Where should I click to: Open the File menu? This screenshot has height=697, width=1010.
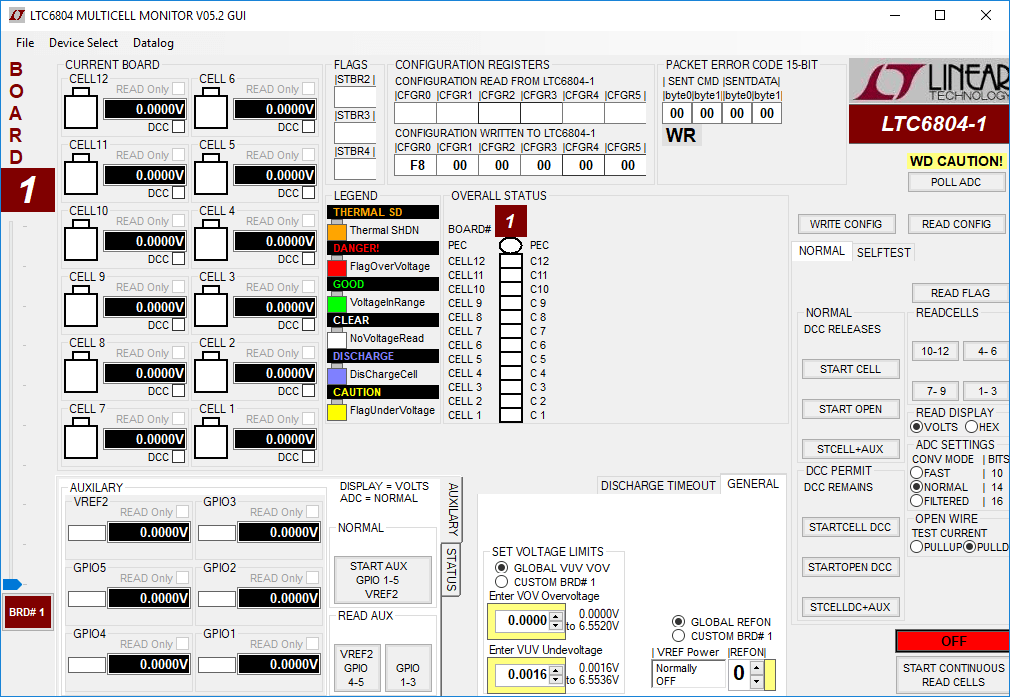[25, 43]
